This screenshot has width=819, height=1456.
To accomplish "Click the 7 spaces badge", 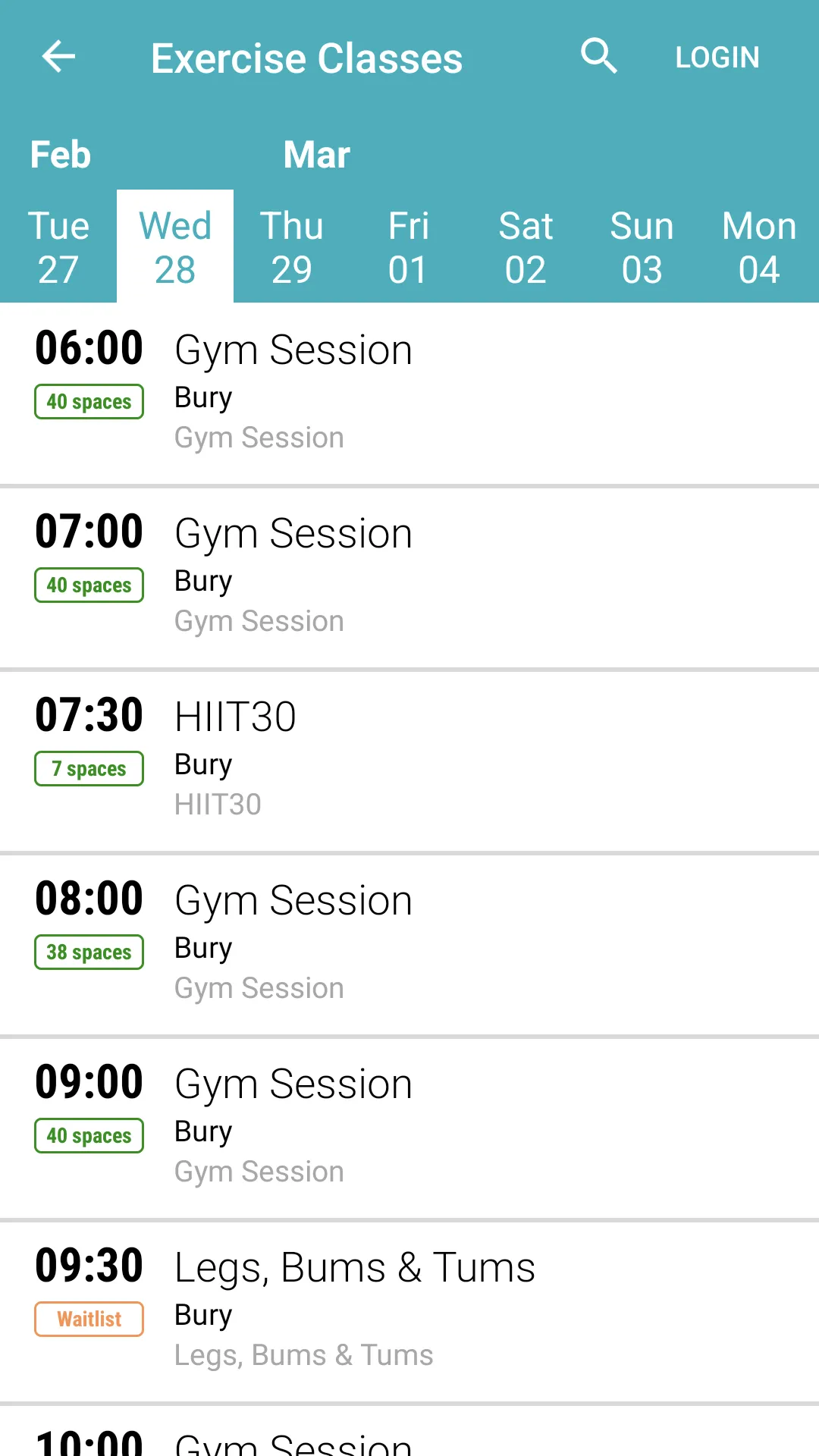I will click(89, 769).
